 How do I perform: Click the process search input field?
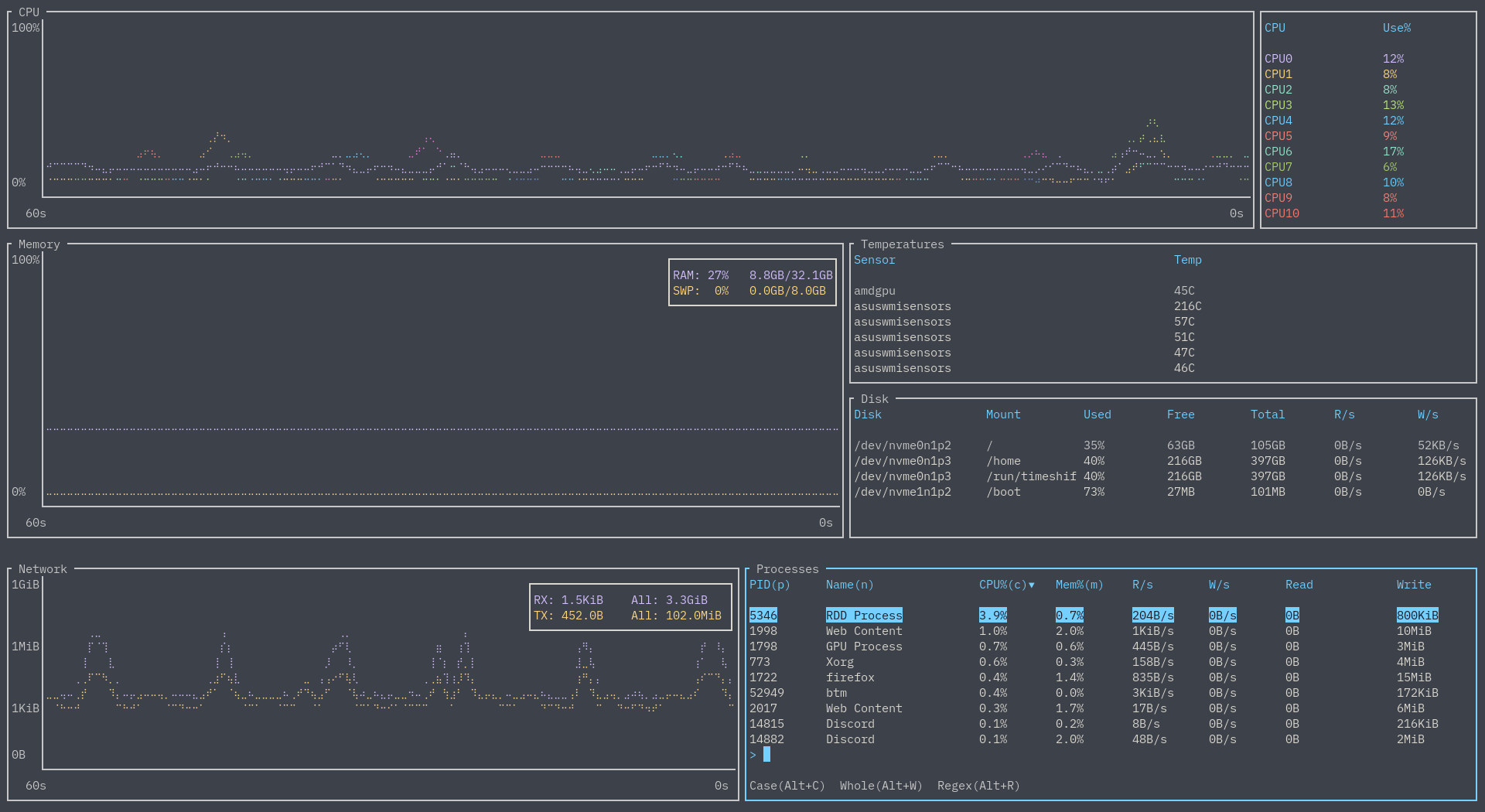point(1111,755)
